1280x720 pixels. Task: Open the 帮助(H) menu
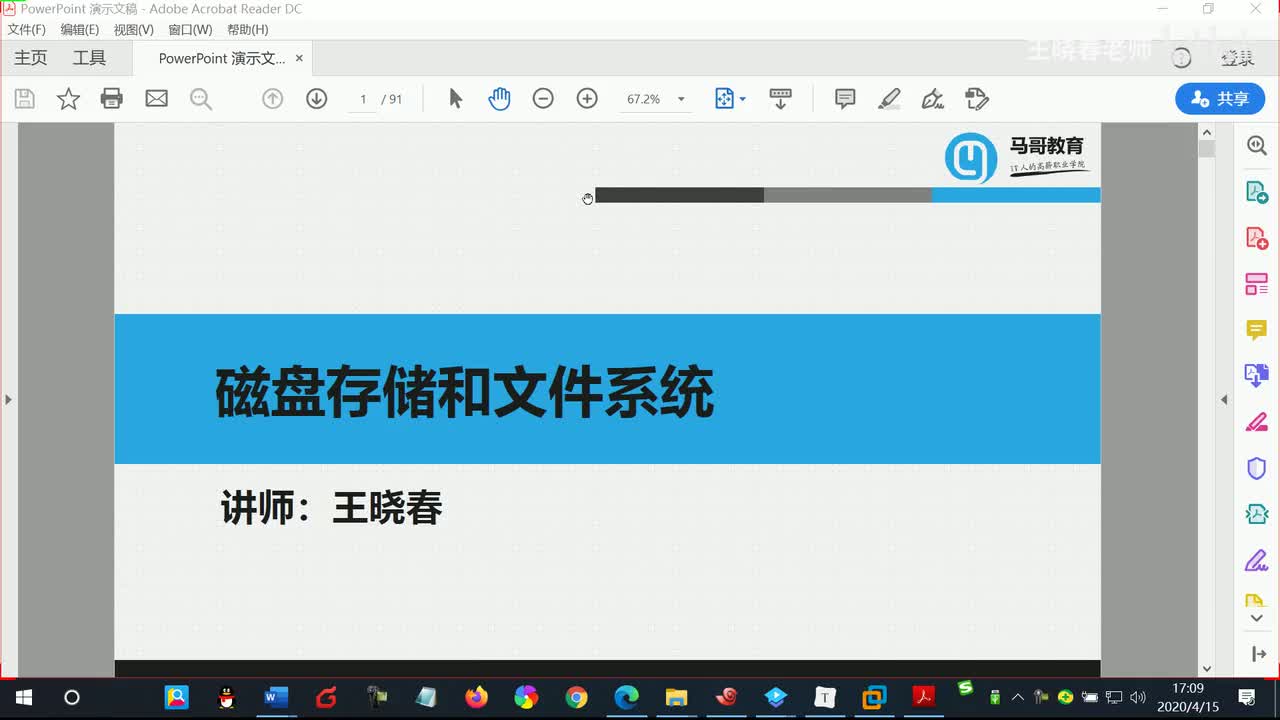(x=248, y=30)
